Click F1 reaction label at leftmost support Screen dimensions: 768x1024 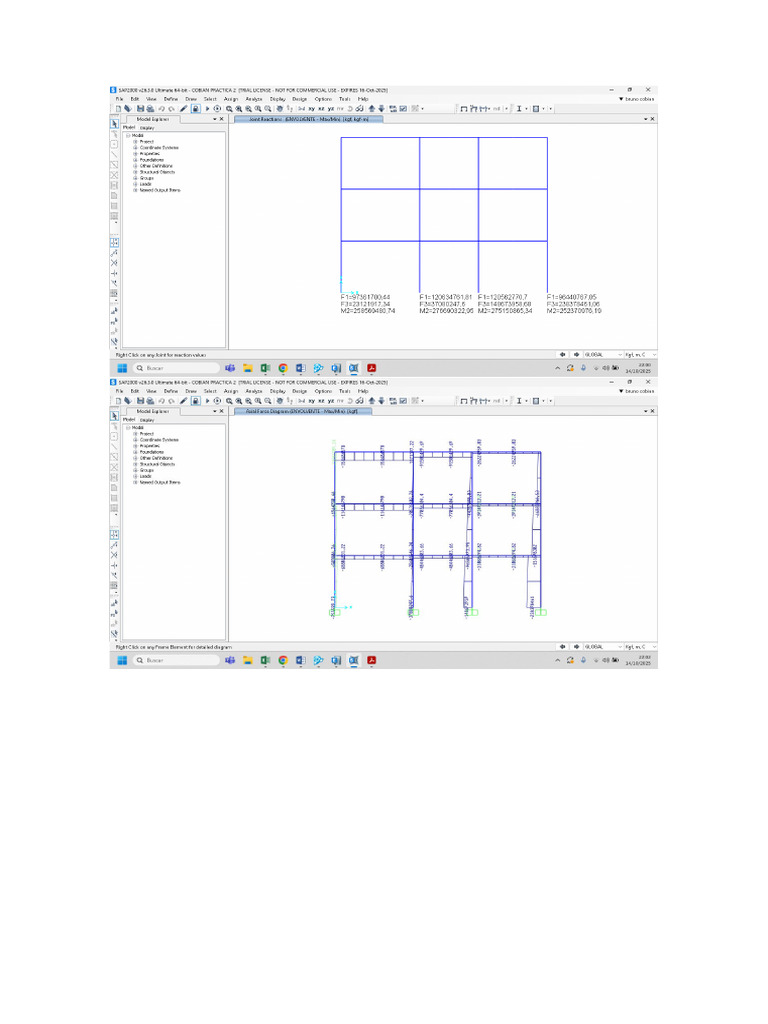tap(366, 297)
